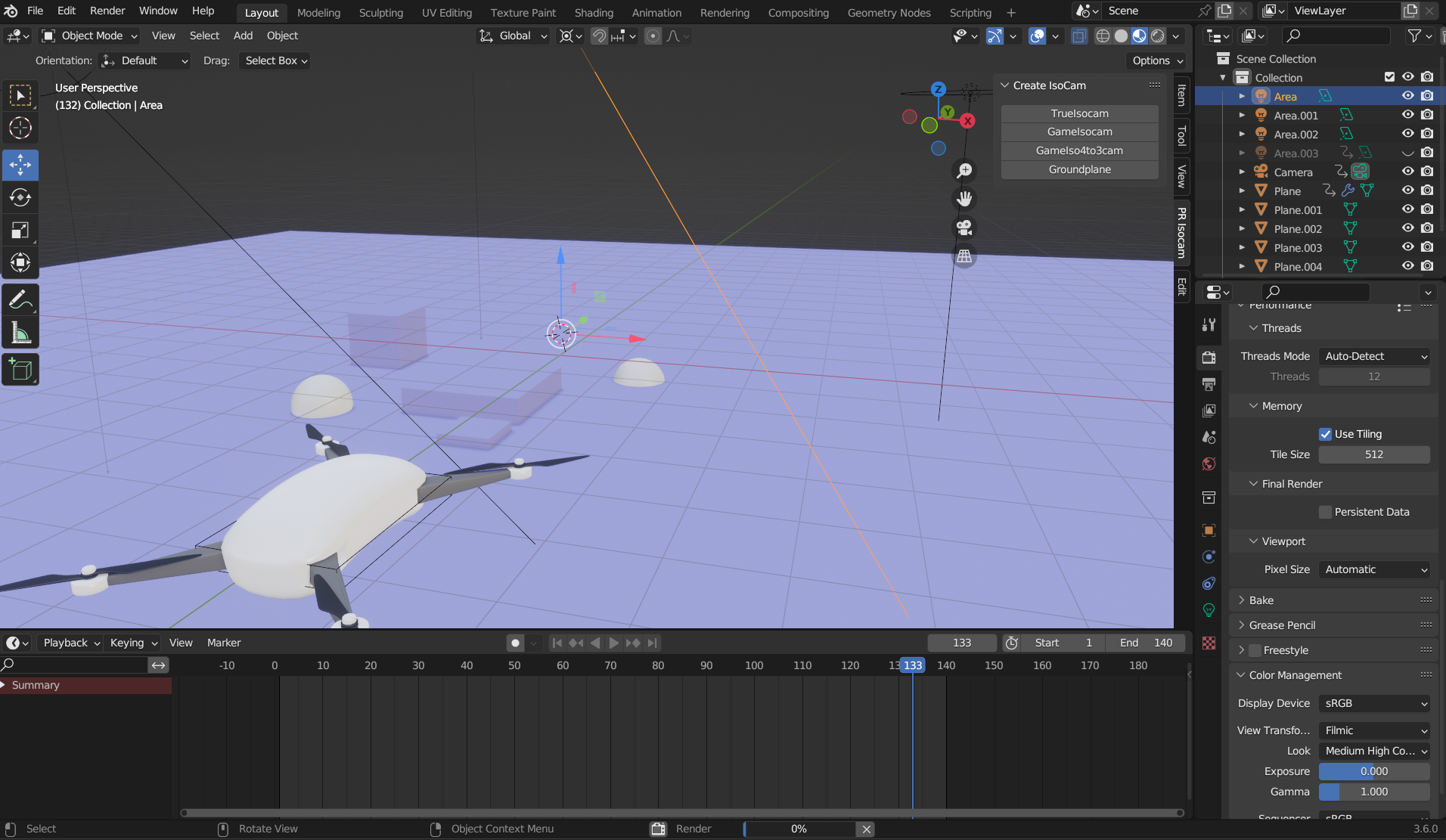Toggle perspective/orthographic grid icon
The image size is (1446, 840).
point(964,256)
